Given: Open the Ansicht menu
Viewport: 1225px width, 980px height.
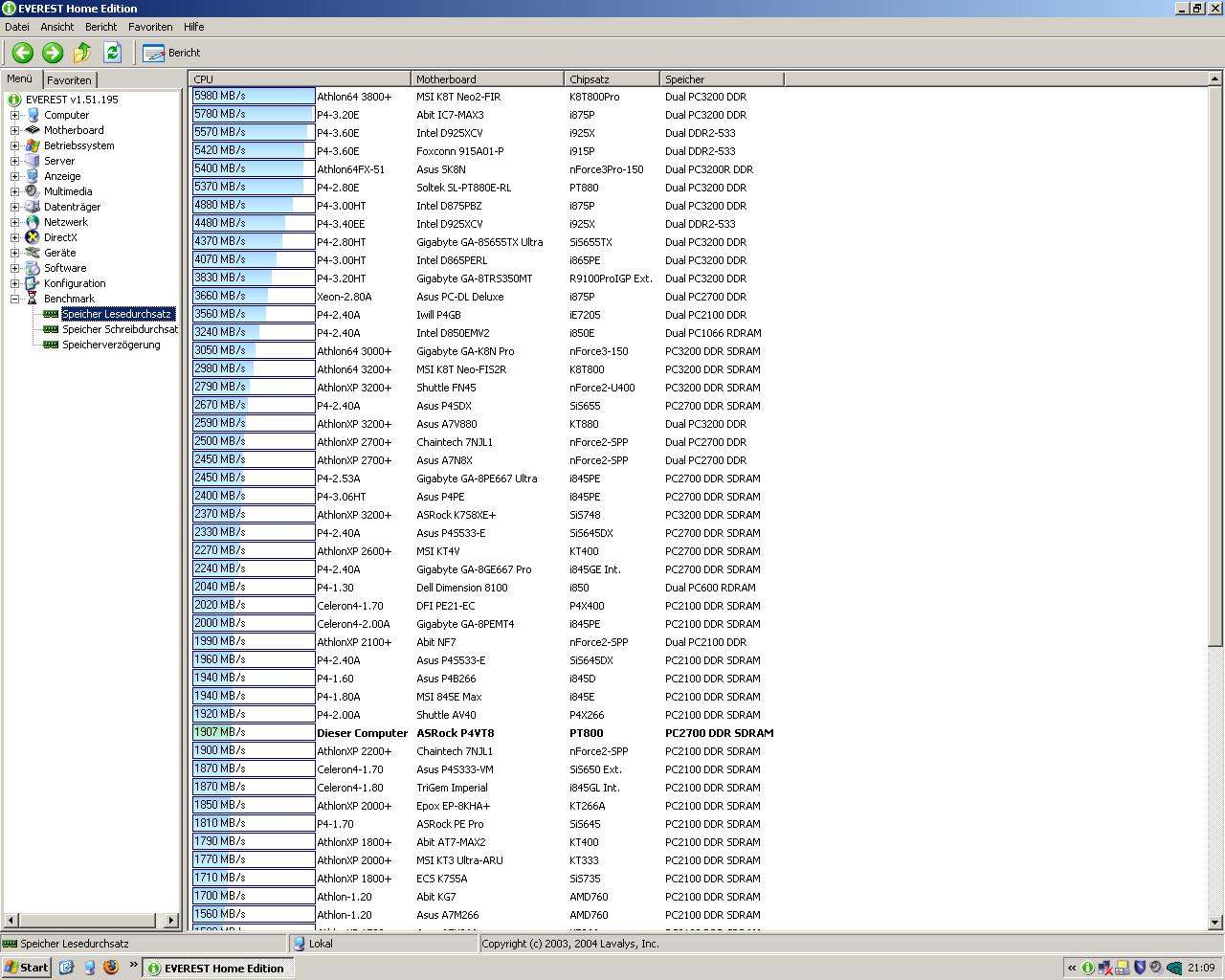Looking at the screenshot, I should coord(57,27).
